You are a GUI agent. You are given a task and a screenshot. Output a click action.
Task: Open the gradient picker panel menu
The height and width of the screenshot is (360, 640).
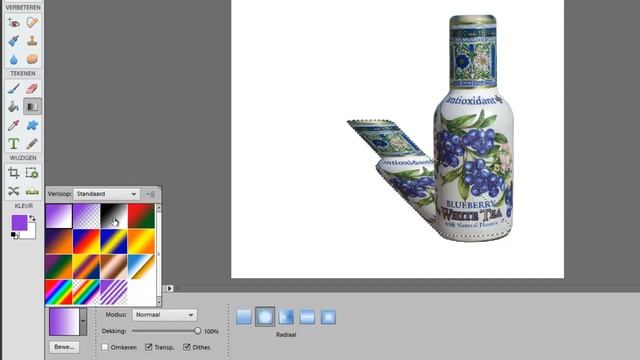pos(151,194)
